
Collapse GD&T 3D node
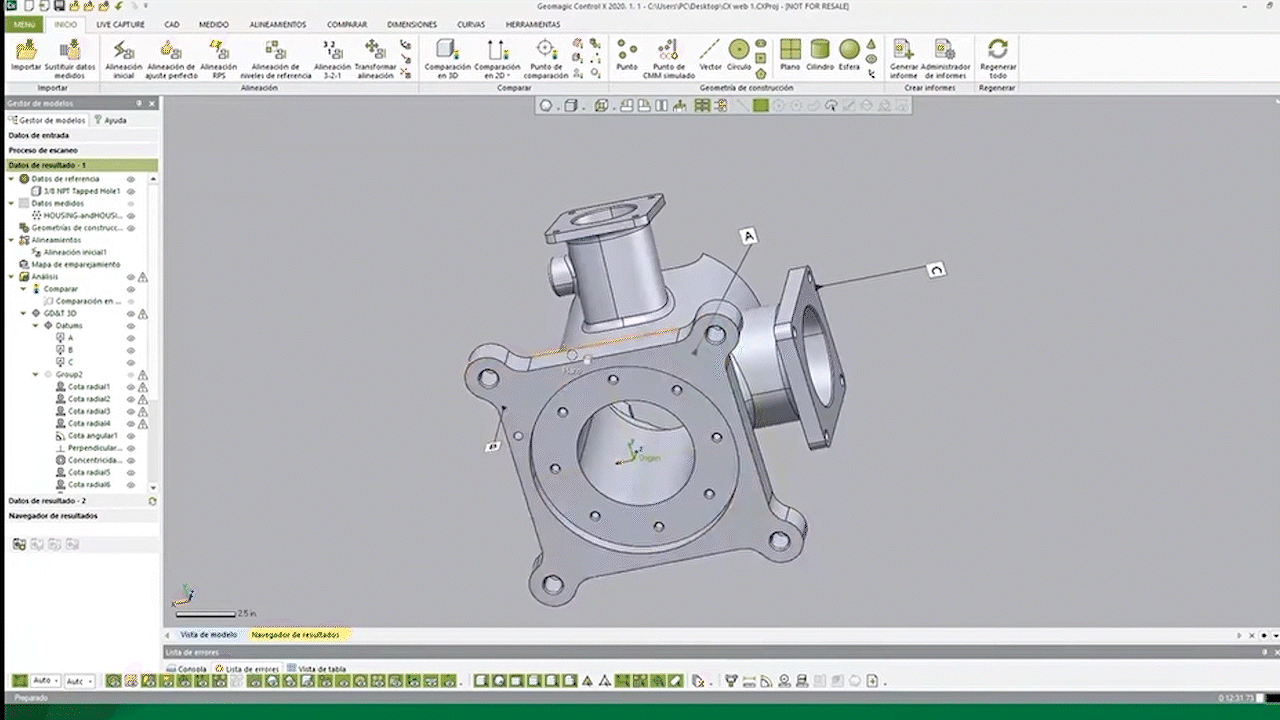(24, 313)
